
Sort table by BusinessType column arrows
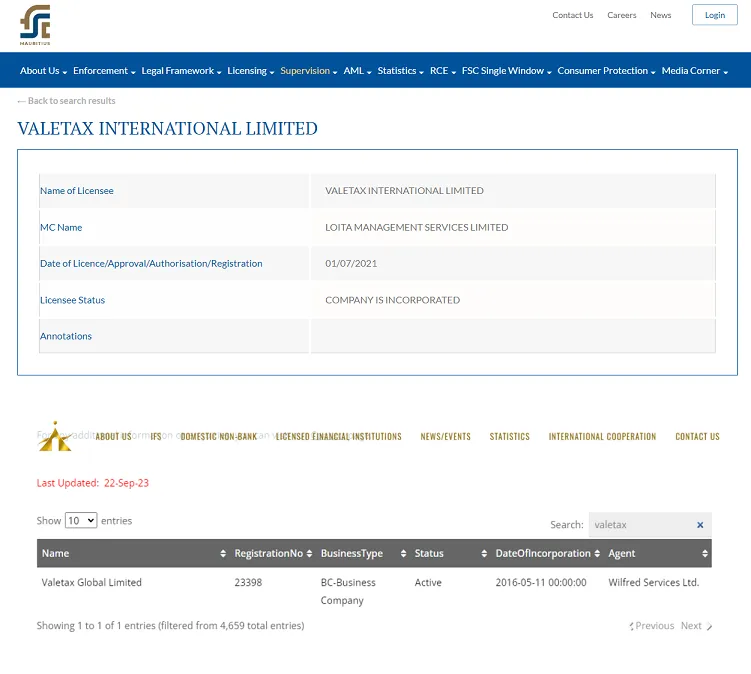click(403, 554)
